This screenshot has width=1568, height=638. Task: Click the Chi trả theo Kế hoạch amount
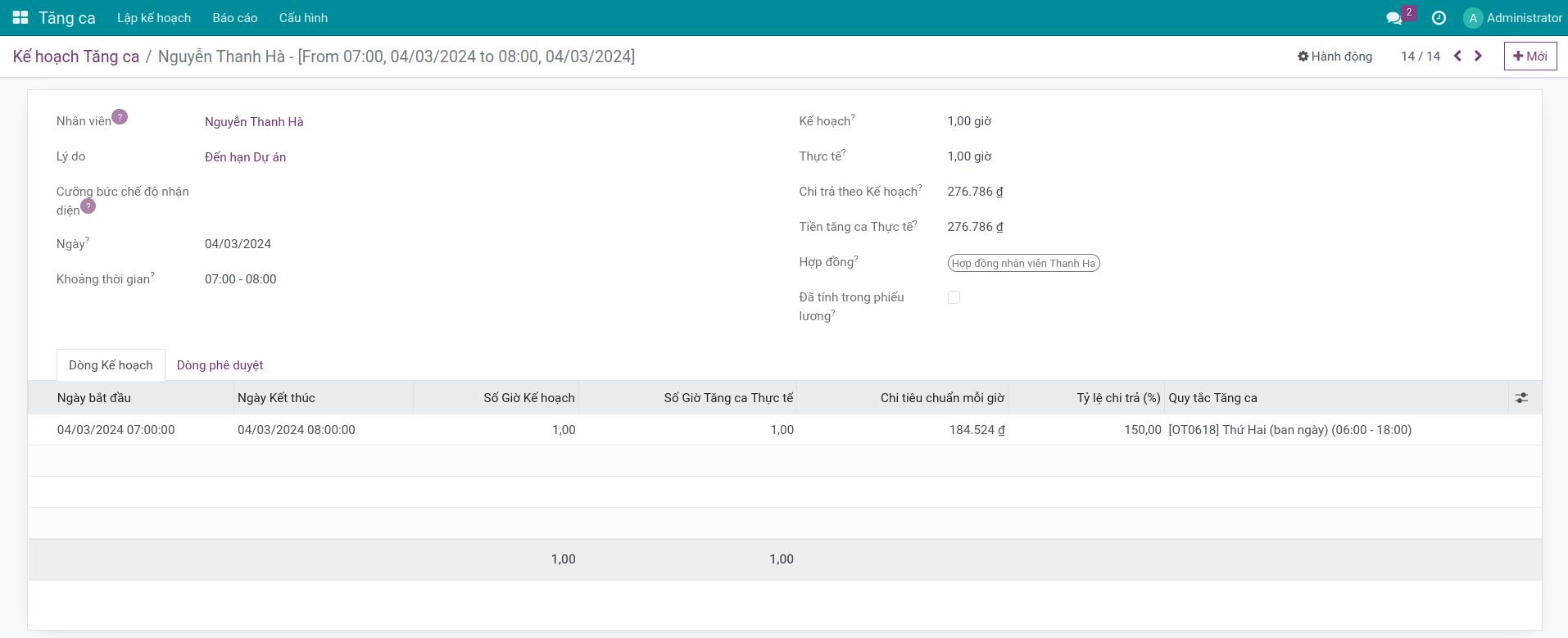click(976, 192)
